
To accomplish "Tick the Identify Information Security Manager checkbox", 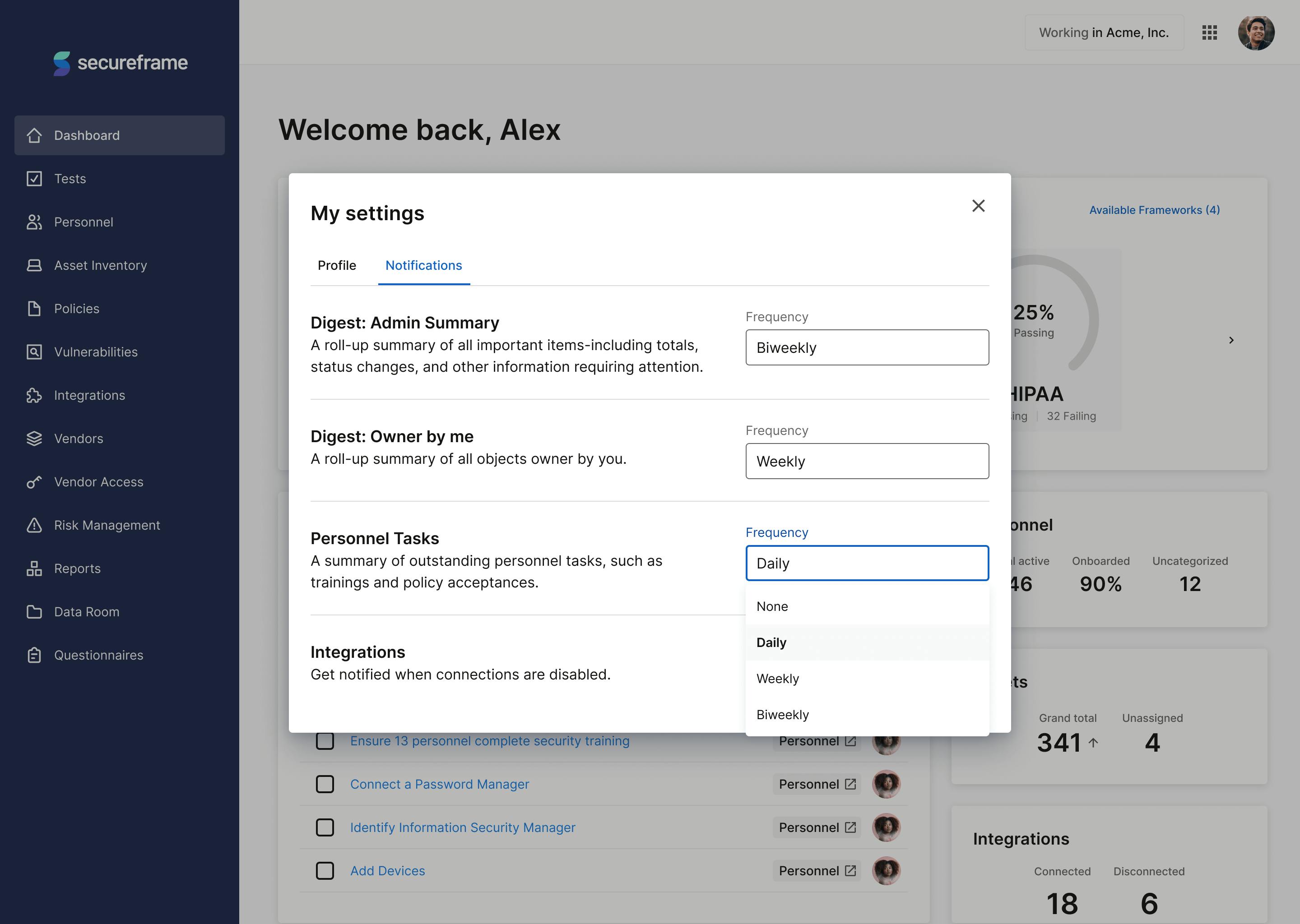I will pos(325,827).
